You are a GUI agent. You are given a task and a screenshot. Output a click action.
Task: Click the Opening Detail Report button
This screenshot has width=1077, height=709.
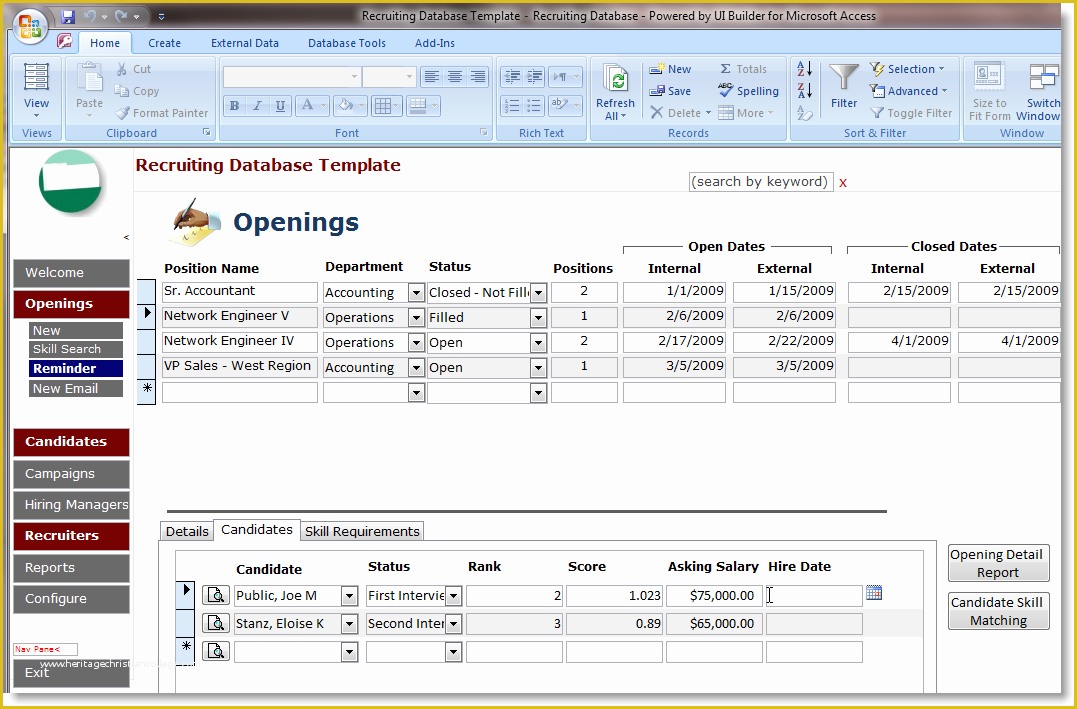[997, 562]
